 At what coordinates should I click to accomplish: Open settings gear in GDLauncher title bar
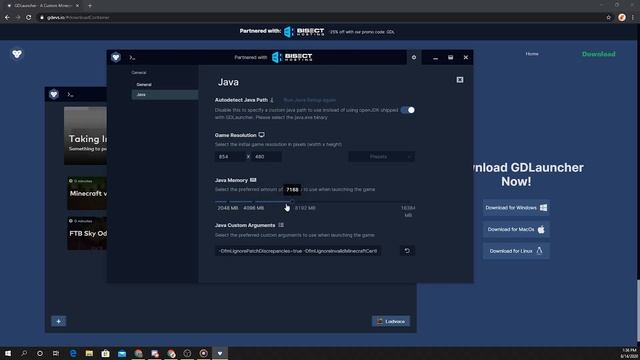(x=414, y=58)
